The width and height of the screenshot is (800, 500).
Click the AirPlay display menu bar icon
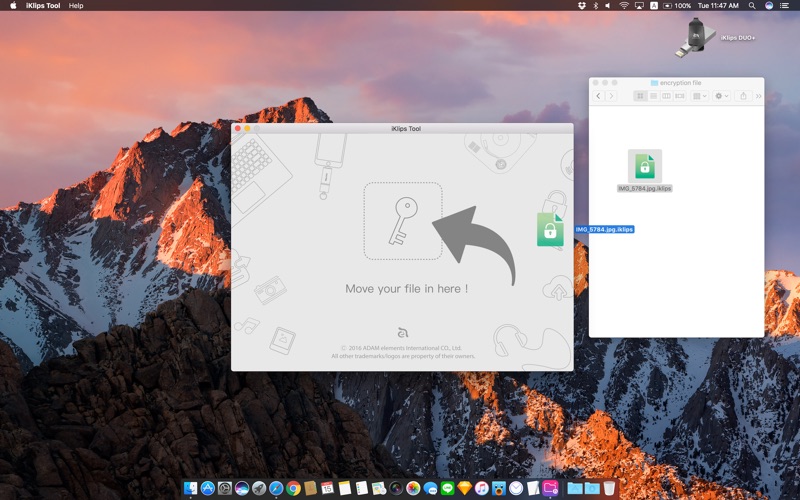[x=639, y=6]
